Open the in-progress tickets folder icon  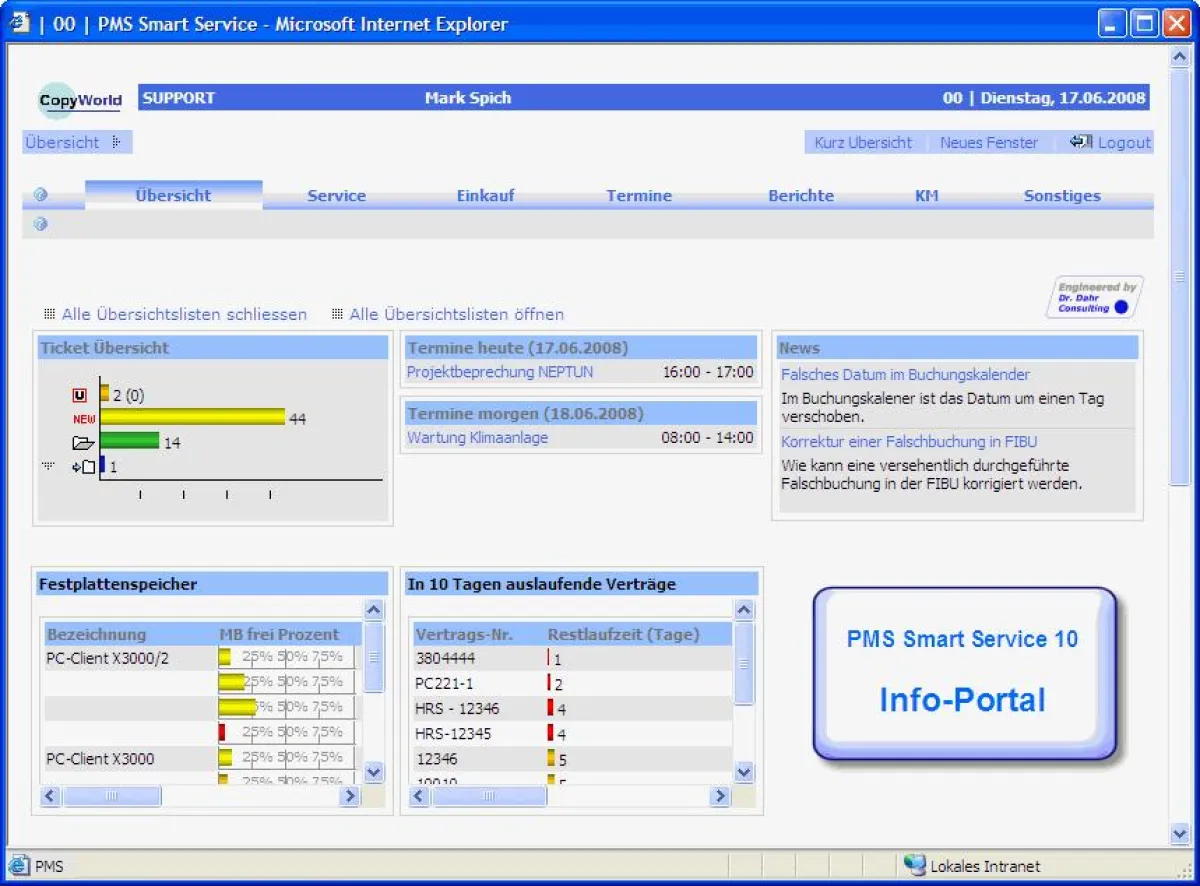pos(85,441)
